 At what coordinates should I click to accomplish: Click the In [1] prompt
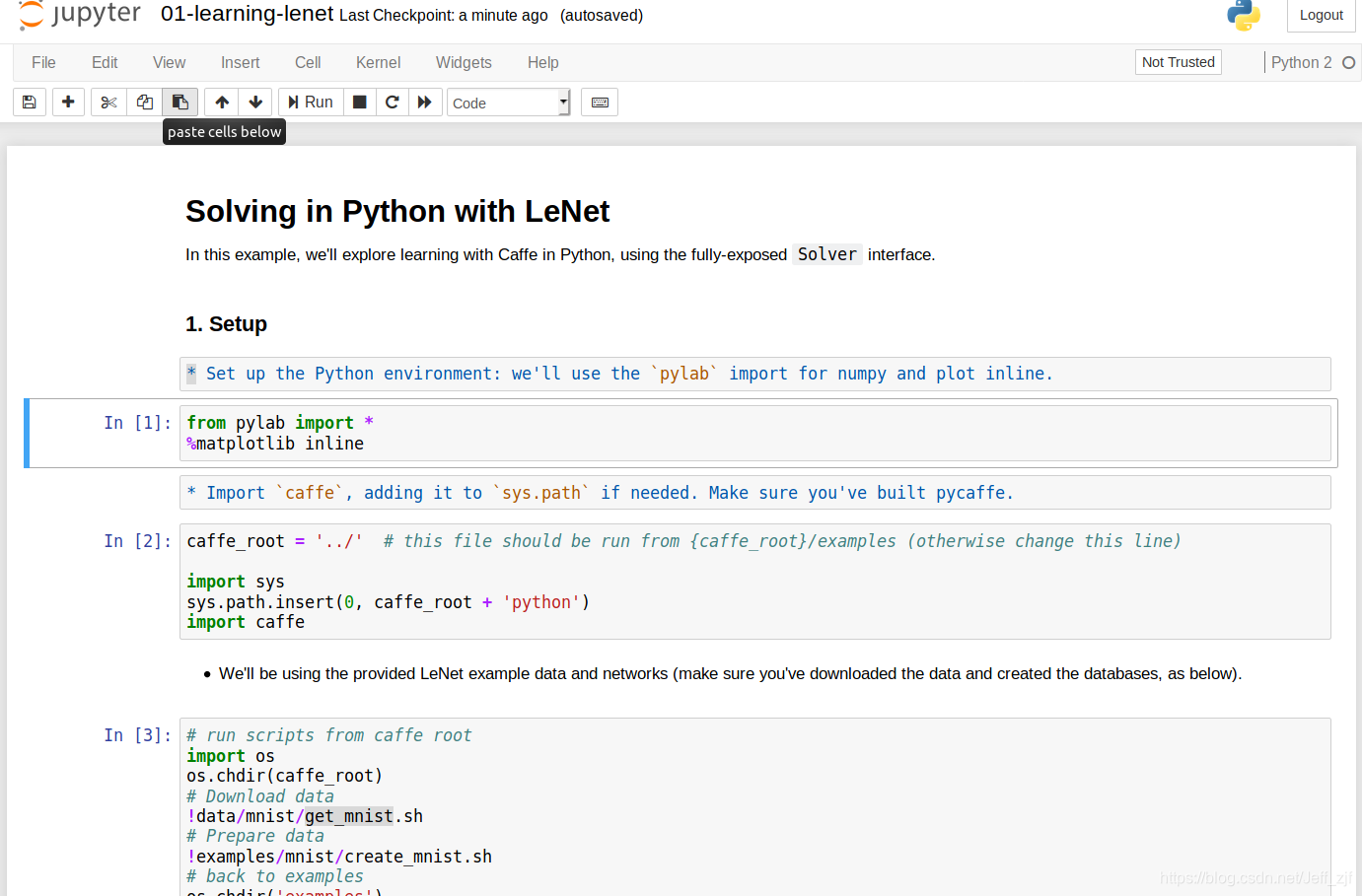click(x=138, y=423)
